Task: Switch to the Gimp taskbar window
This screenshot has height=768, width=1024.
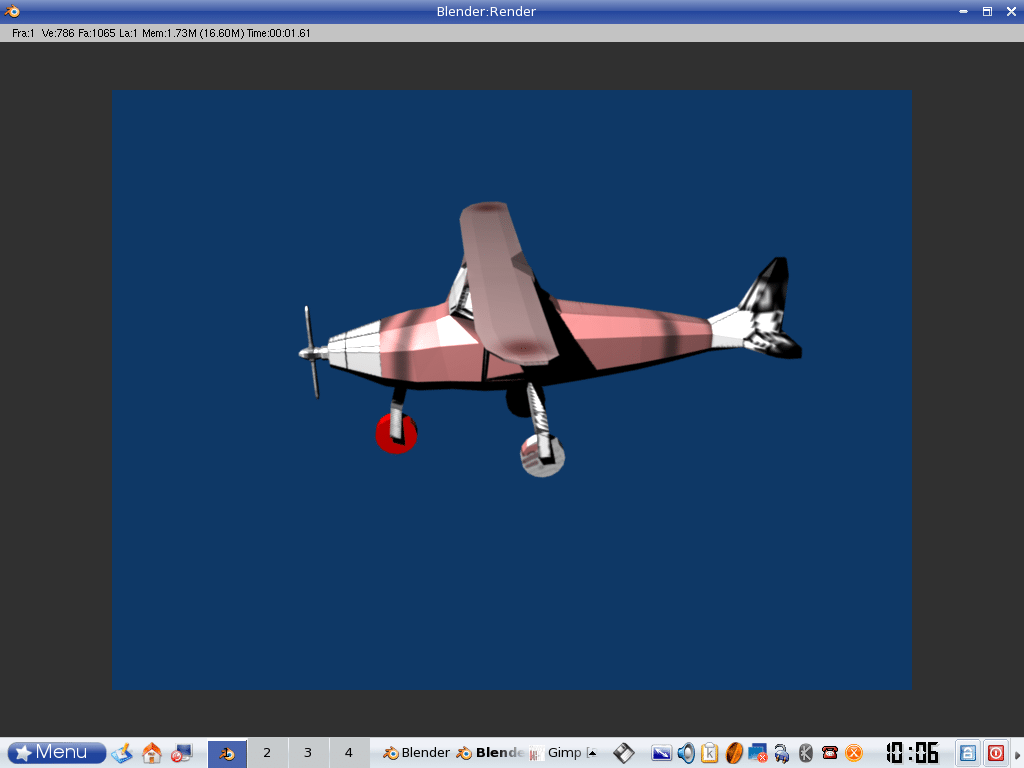Action: tap(556, 753)
